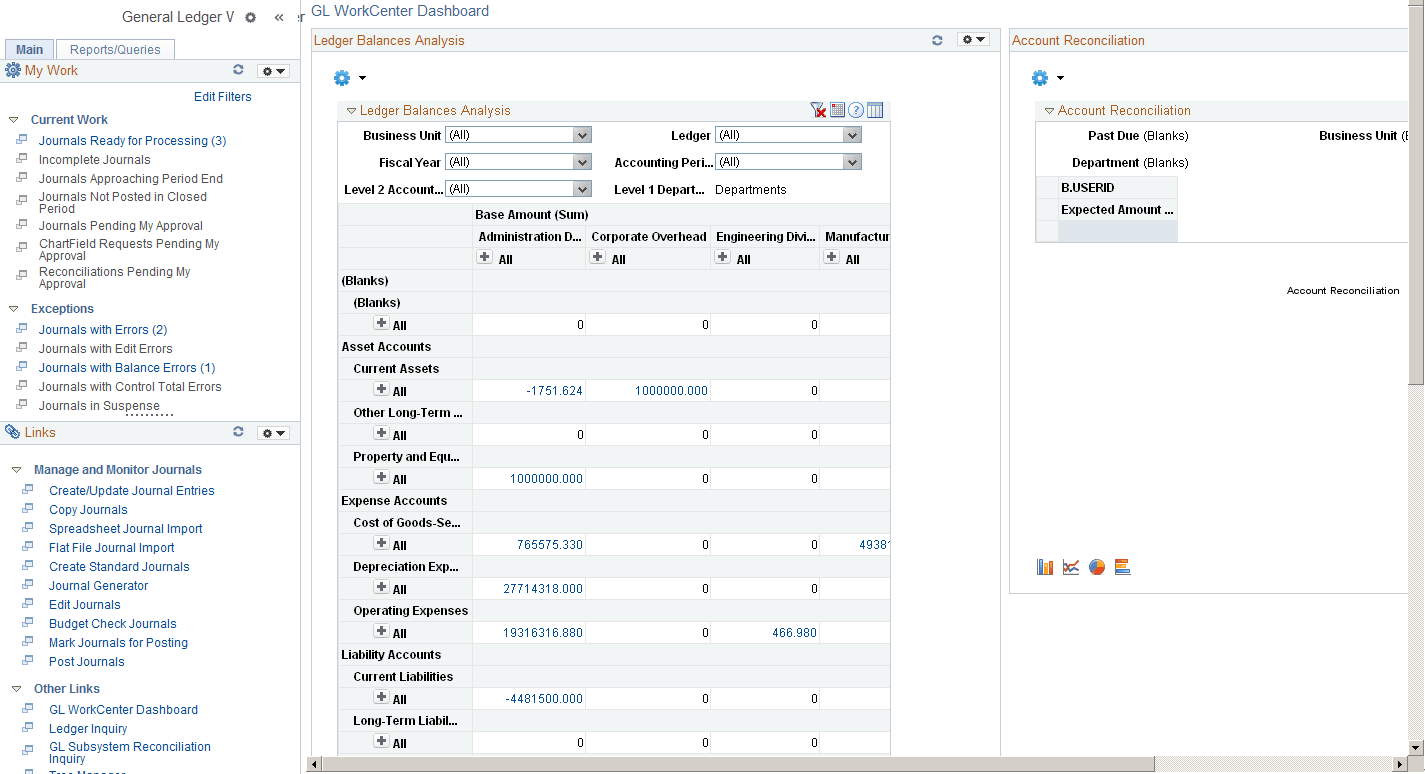Select the horizontal bar chart icon
The image size is (1425, 774).
[x=1122, y=566]
